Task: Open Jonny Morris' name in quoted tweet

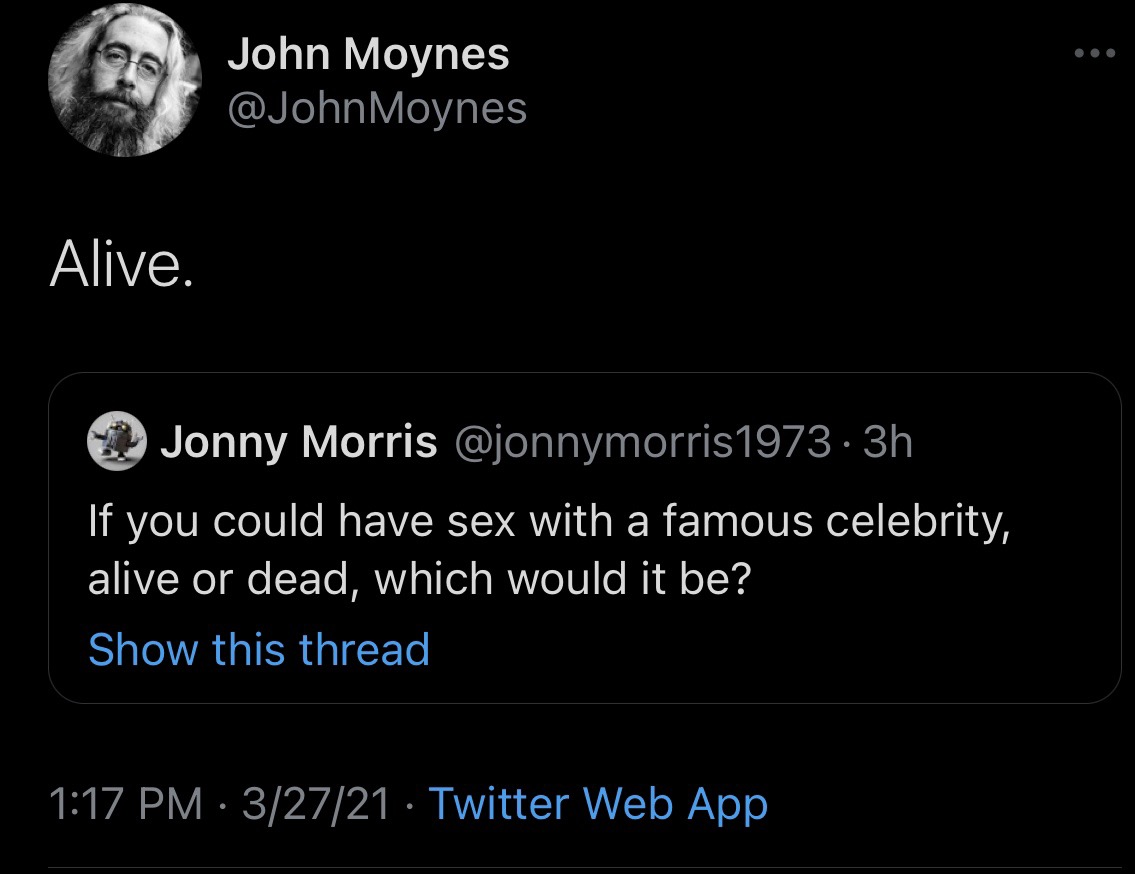Action: coord(299,442)
